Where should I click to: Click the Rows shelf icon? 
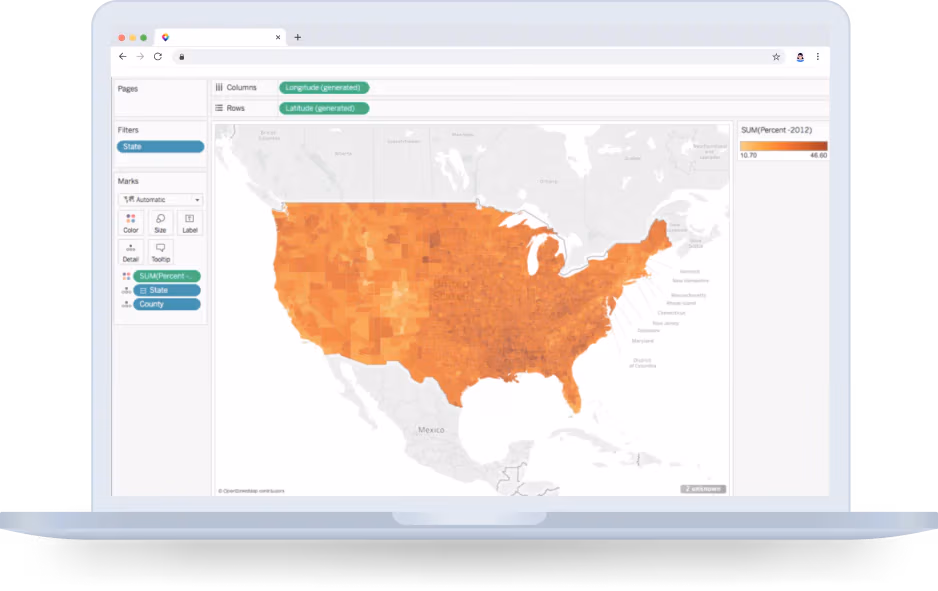(x=219, y=108)
